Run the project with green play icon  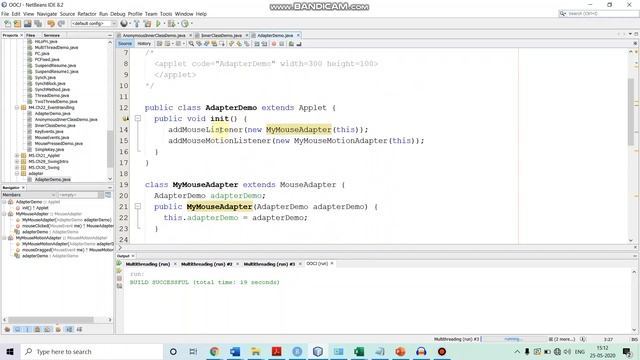click(x=158, y=24)
